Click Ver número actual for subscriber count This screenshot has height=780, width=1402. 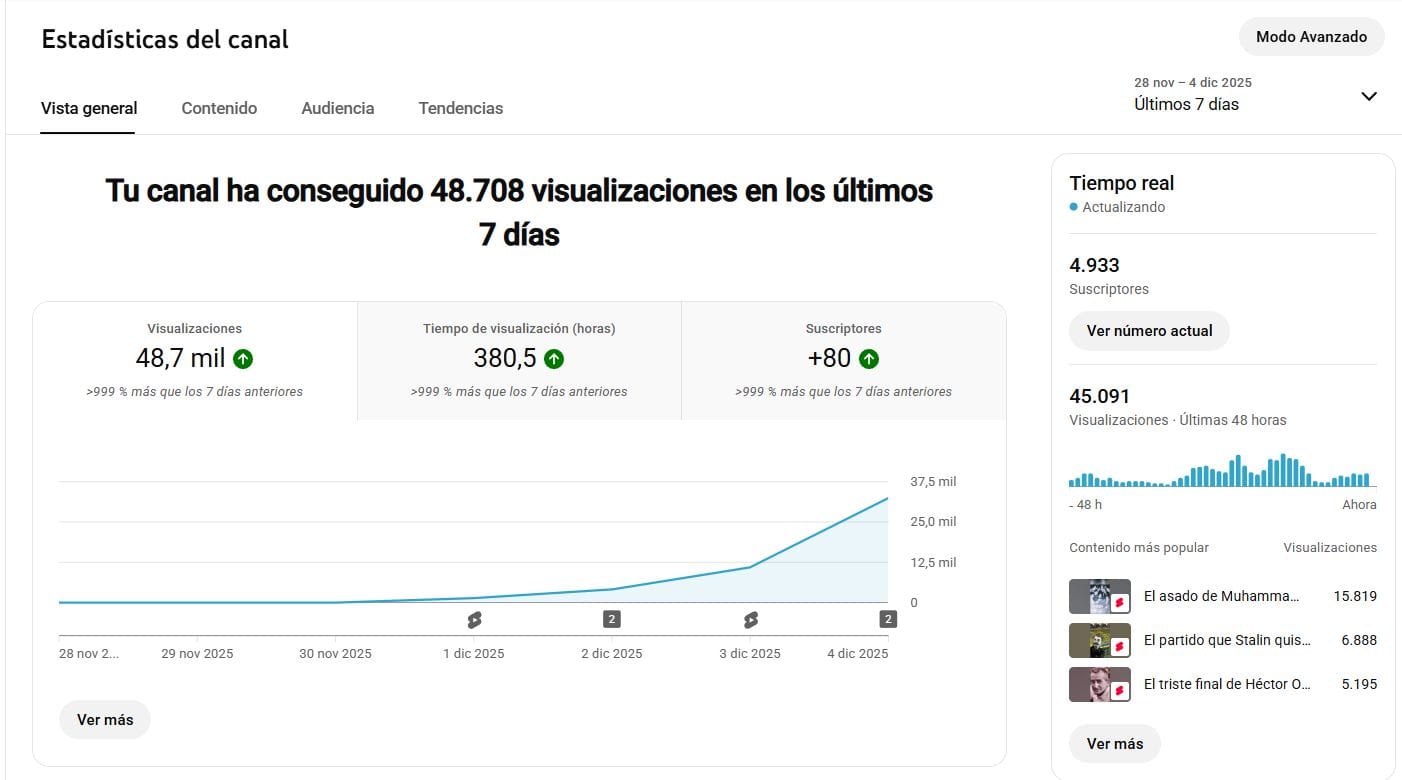(x=1149, y=331)
